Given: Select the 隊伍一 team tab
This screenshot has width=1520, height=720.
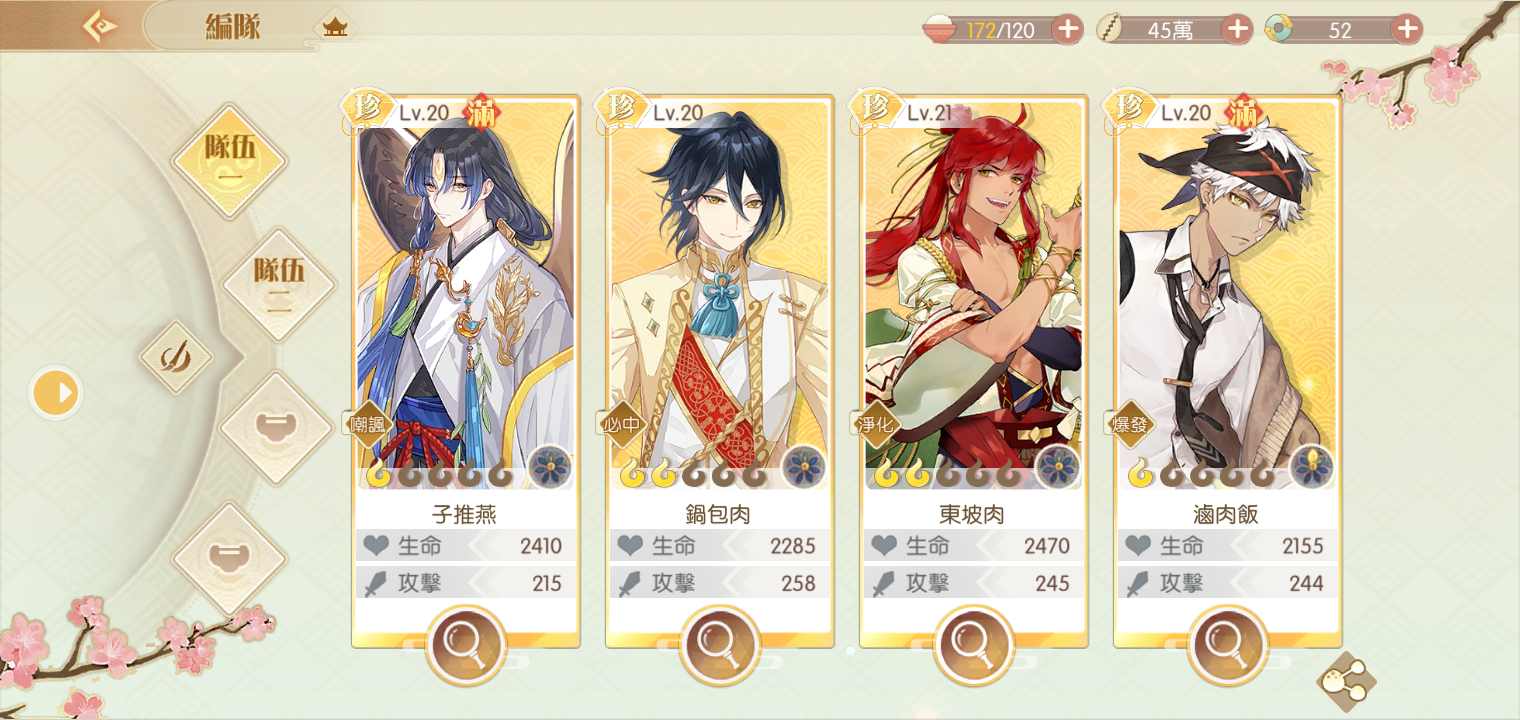Looking at the screenshot, I should click(x=230, y=161).
